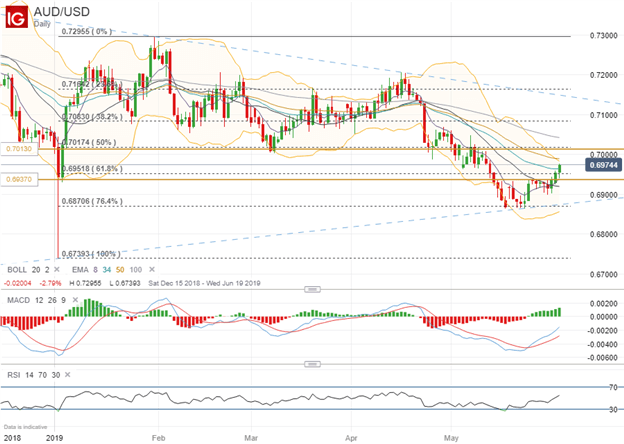The height and width of the screenshot is (444, 624).
Task: Click the Mar date axis label
Action: click(251, 438)
